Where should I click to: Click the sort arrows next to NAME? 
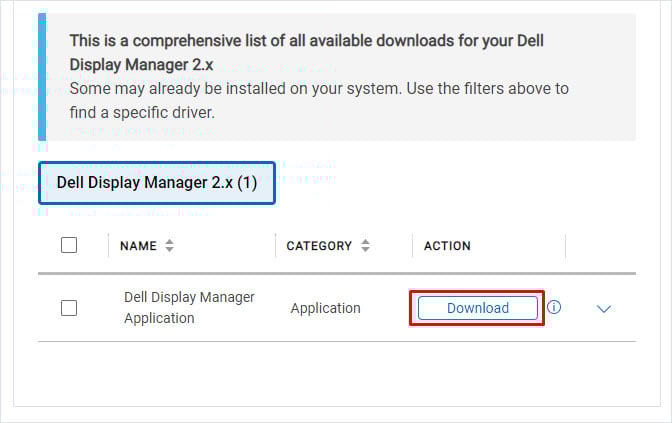pos(170,246)
